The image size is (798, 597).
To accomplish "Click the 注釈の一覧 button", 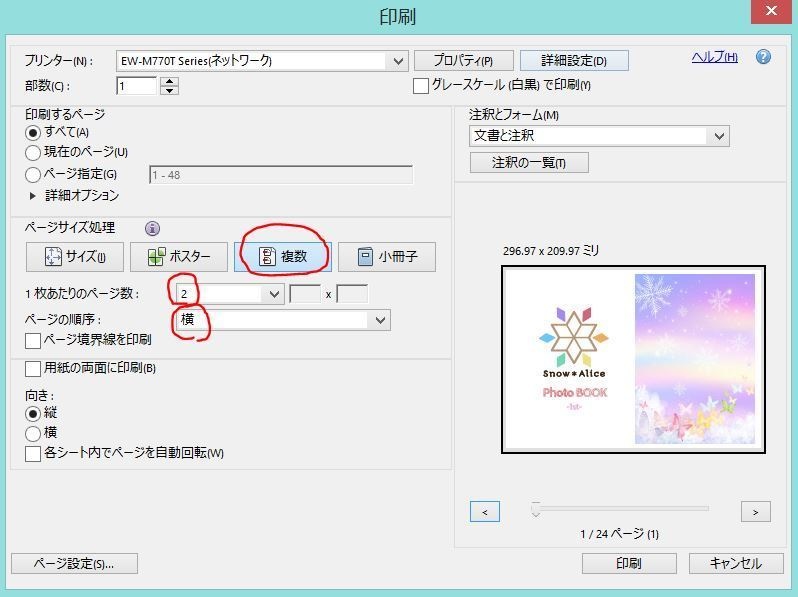I will [x=529, y=163].
